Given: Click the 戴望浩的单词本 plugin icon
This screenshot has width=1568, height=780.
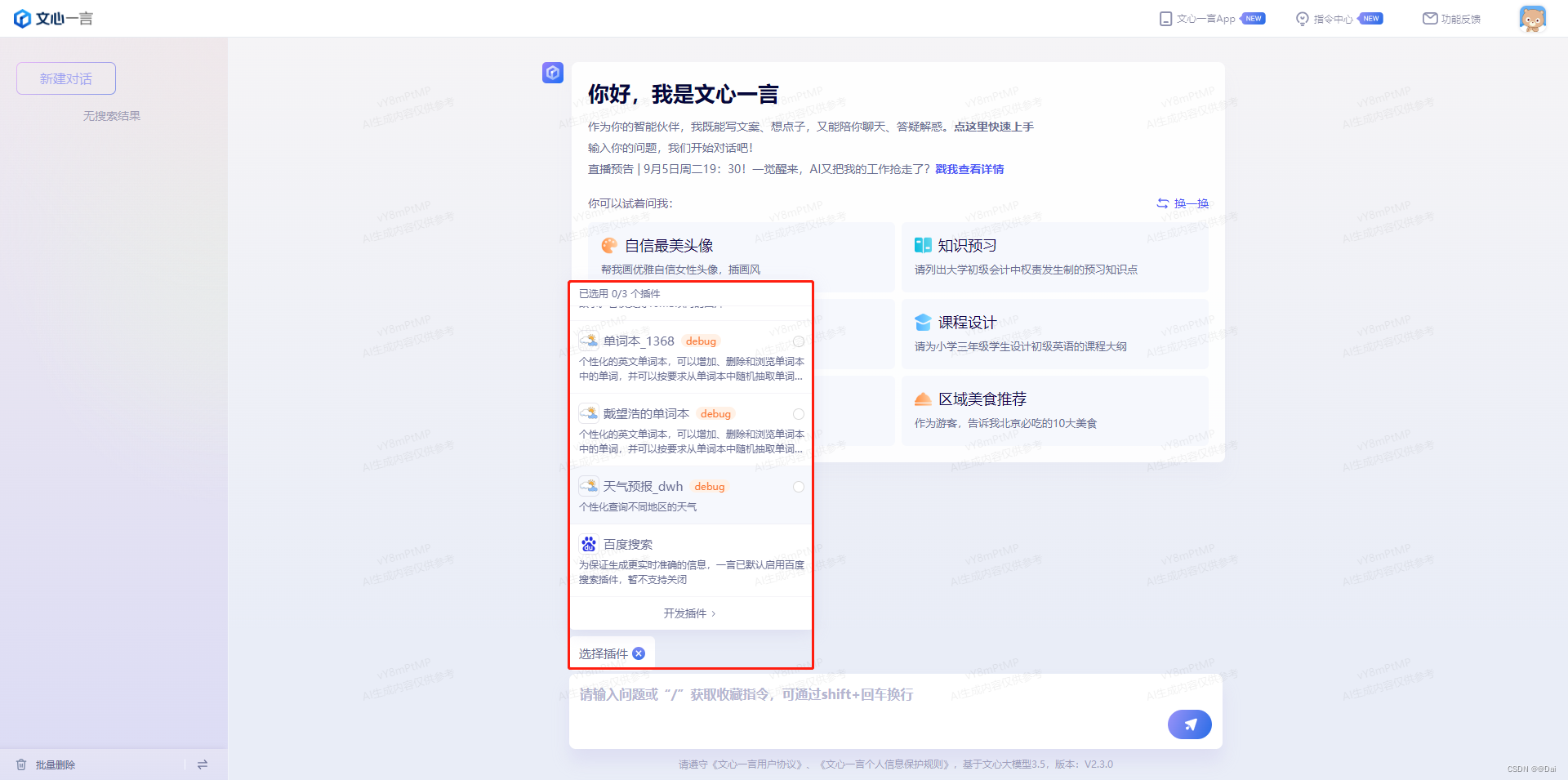Looking at the screenshot, I should coord(589,413).
